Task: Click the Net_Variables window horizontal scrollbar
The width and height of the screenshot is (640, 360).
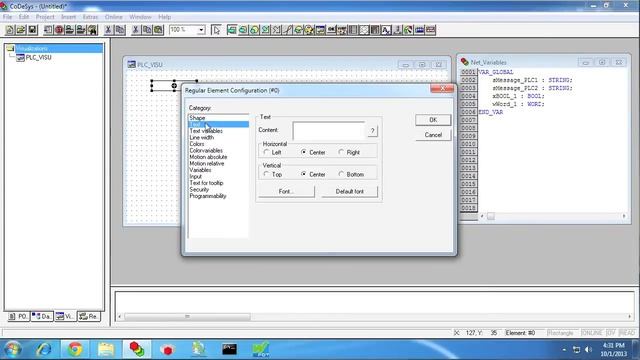Action: 553,216
